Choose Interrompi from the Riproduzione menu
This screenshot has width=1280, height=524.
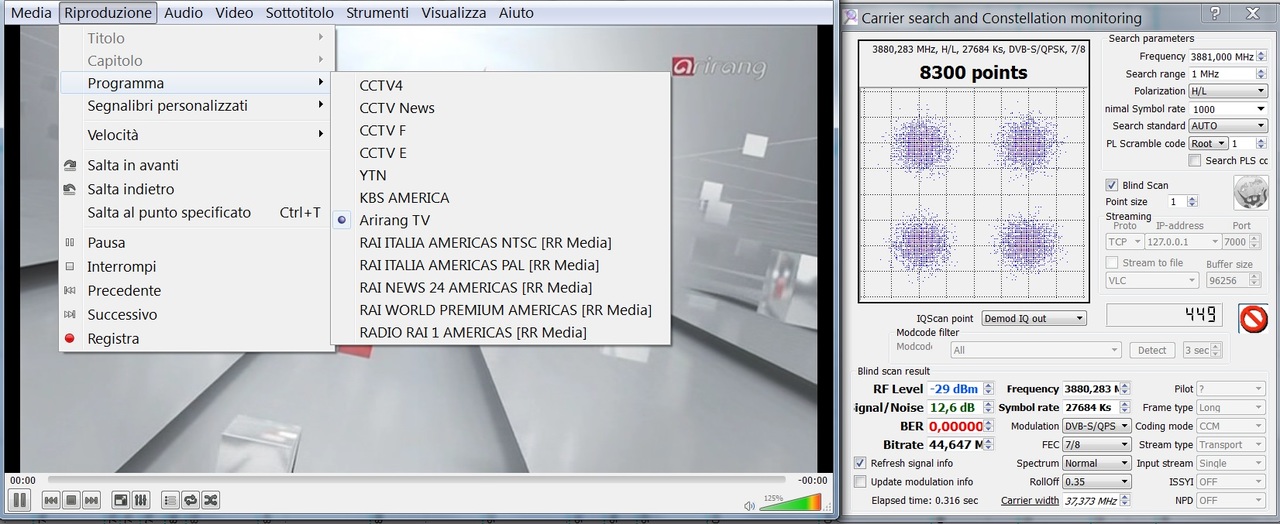coord(195,266)
